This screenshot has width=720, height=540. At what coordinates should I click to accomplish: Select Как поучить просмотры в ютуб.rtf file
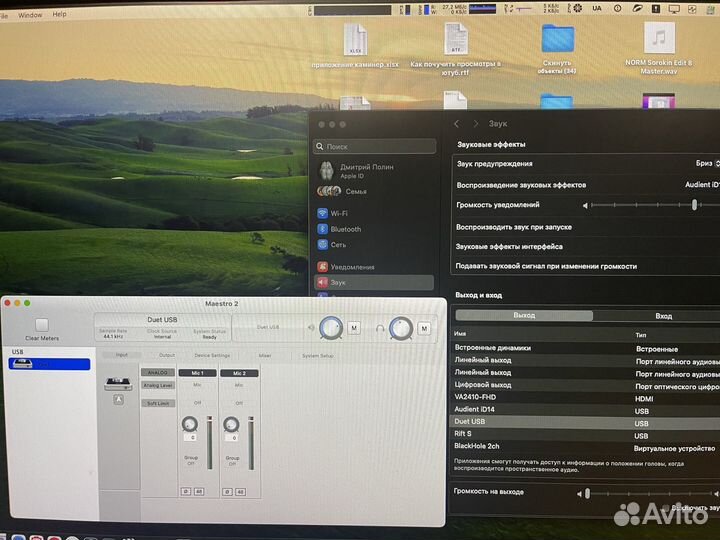[x=456, y=48]
